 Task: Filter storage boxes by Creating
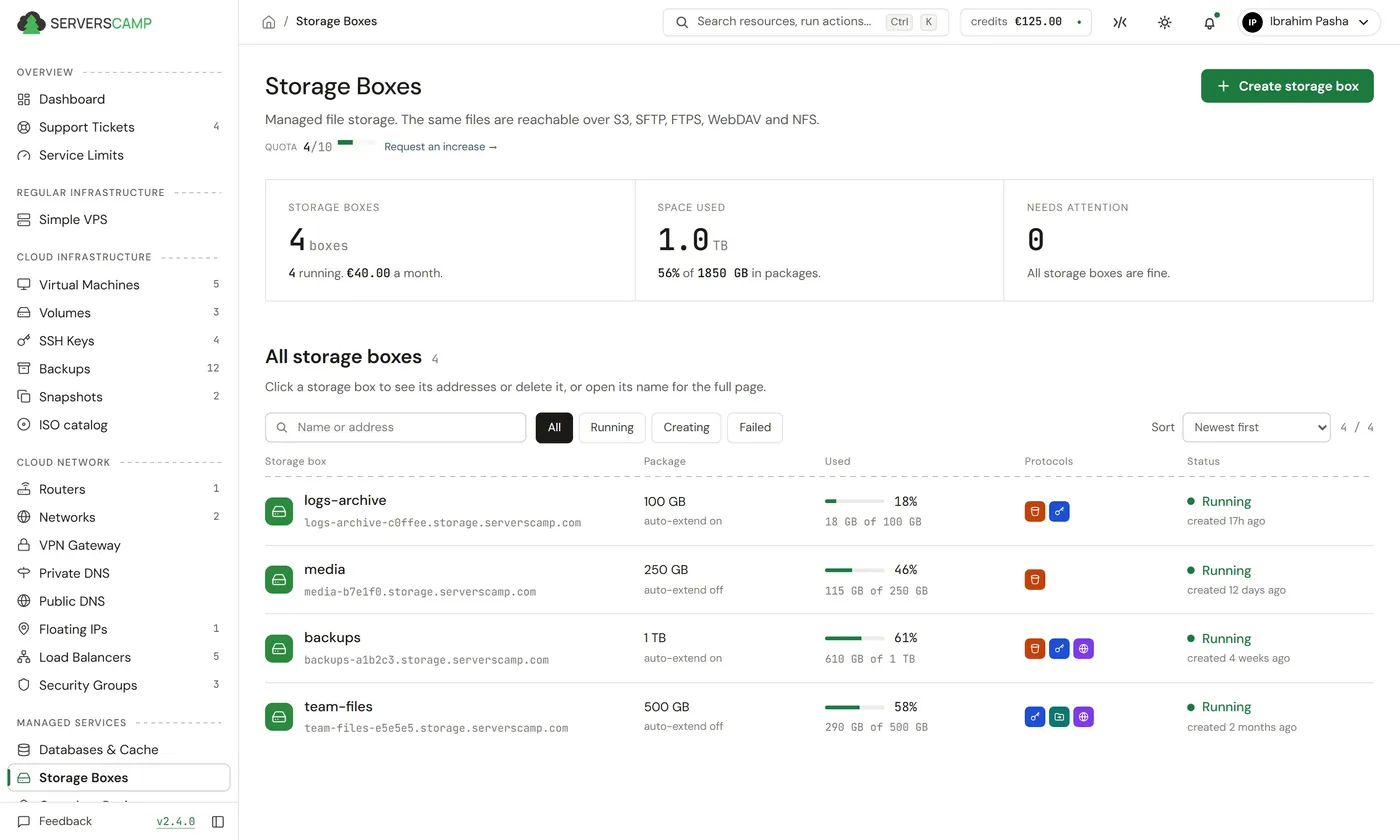tap(686, 427)
